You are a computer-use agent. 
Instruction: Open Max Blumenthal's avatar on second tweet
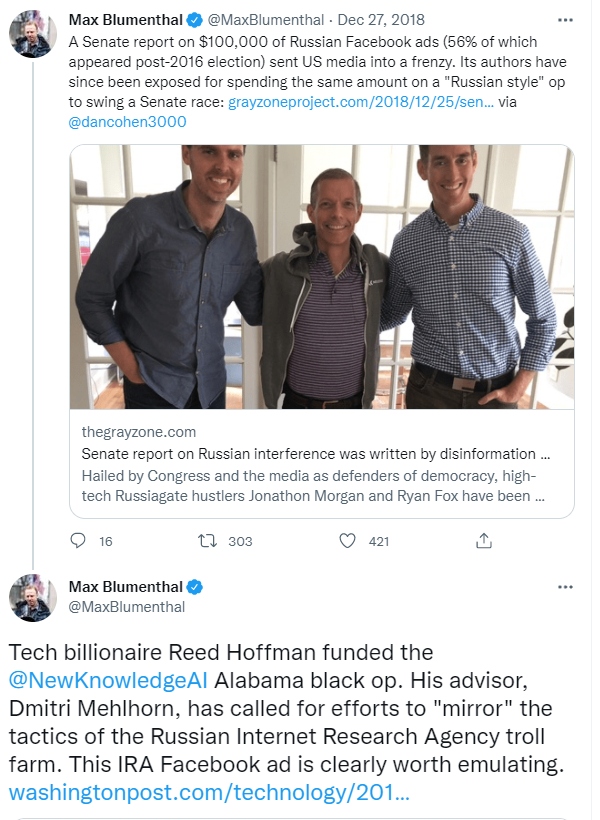[32, 599]
